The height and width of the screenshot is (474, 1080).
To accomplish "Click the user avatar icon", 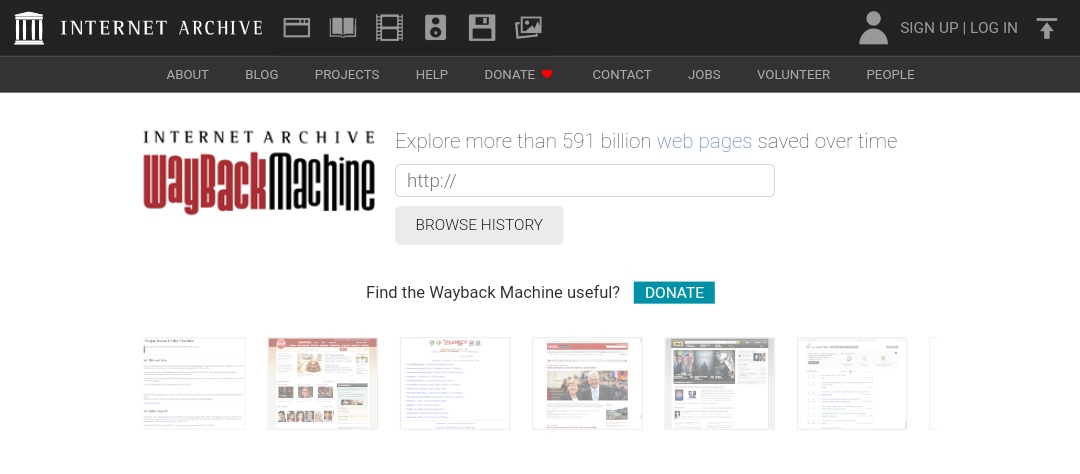I will pos(873,28).
